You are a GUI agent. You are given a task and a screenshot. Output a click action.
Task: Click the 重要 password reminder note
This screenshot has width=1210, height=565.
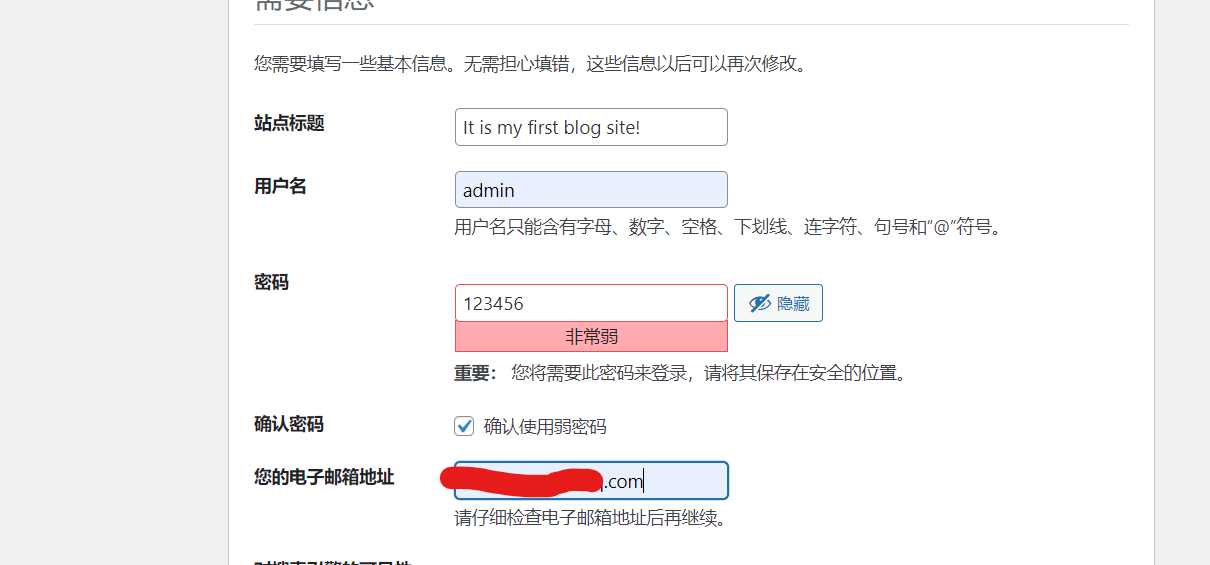[x=681, y=373]
